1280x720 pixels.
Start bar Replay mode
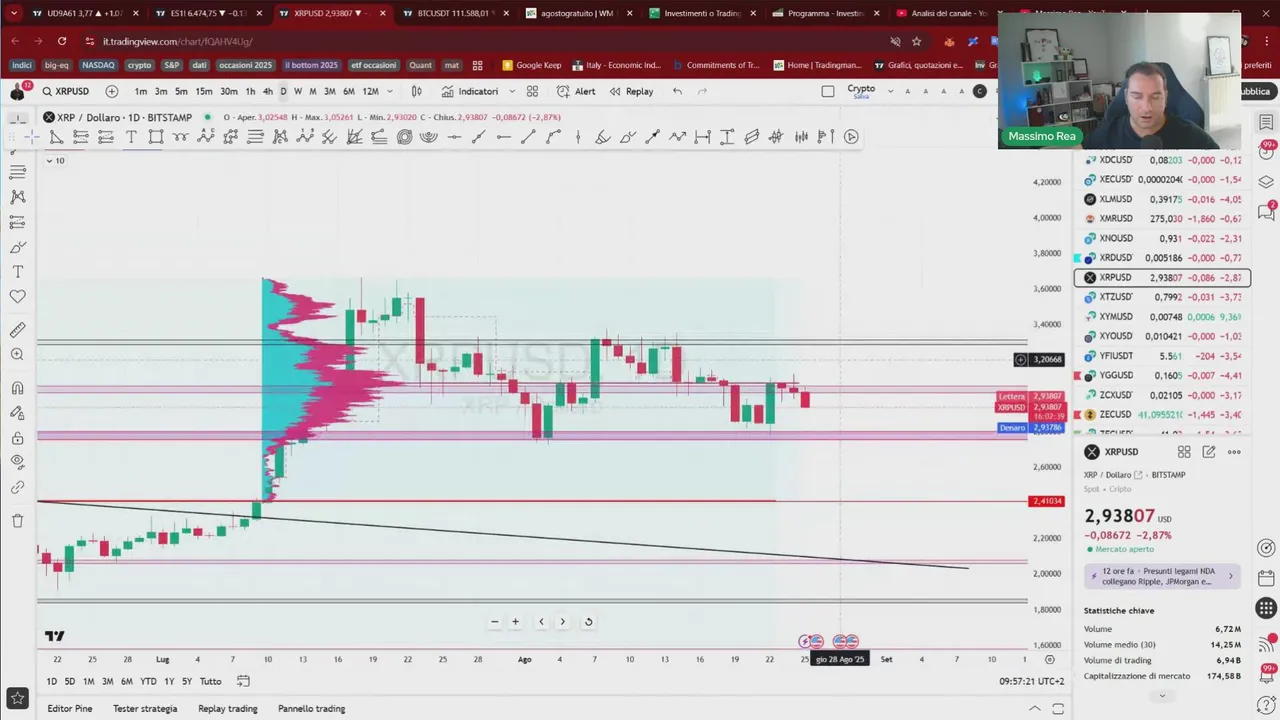(x=631, y=91)
